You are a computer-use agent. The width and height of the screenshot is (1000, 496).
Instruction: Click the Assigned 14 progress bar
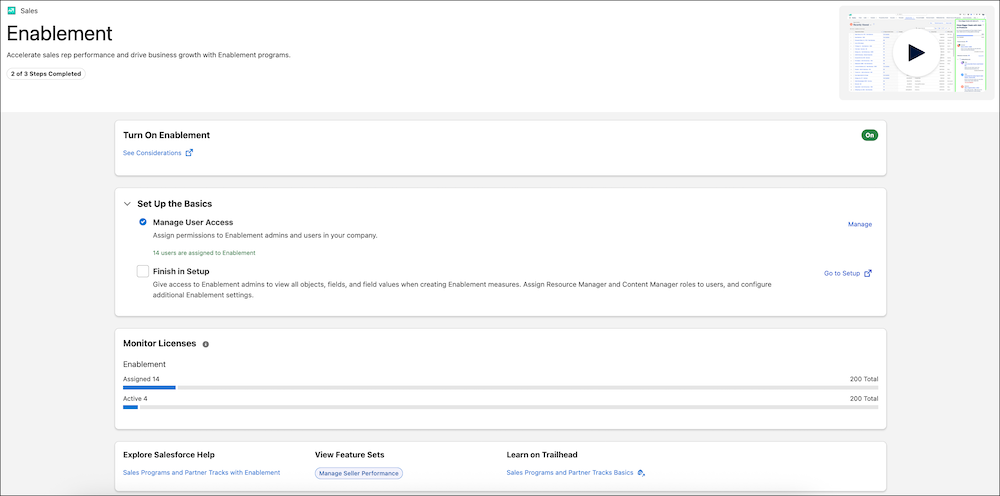[501, 388]
